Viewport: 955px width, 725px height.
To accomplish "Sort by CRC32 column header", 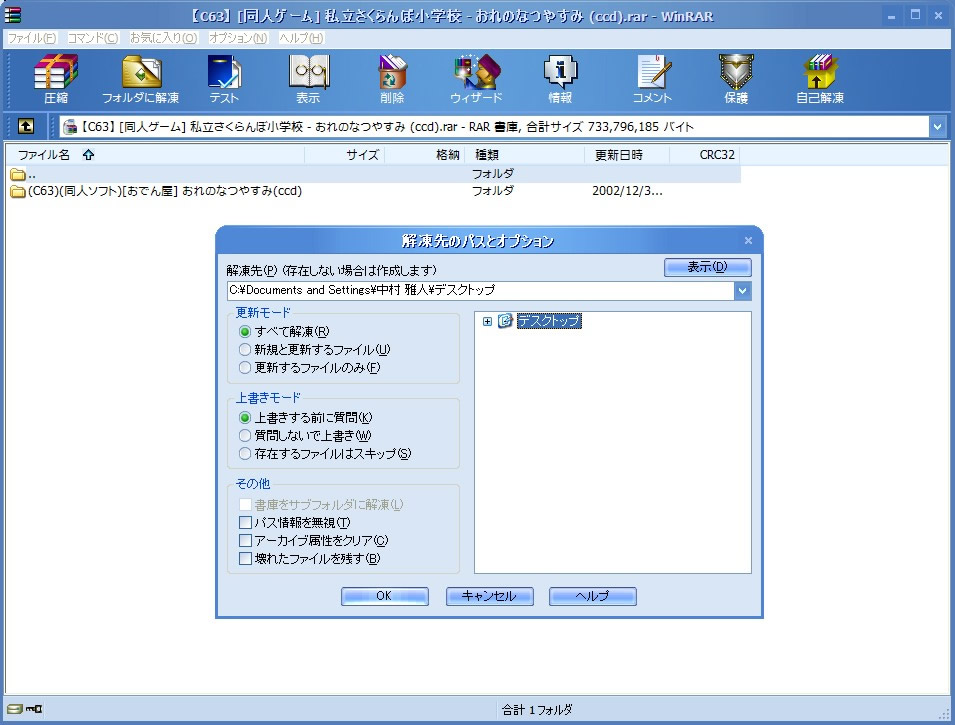I will [705, 155].
